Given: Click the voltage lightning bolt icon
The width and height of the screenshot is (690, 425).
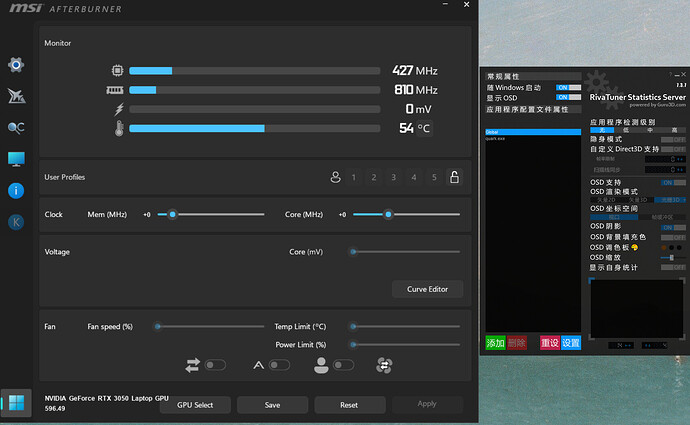Looking at the screenshot, I should coord(119,109).
